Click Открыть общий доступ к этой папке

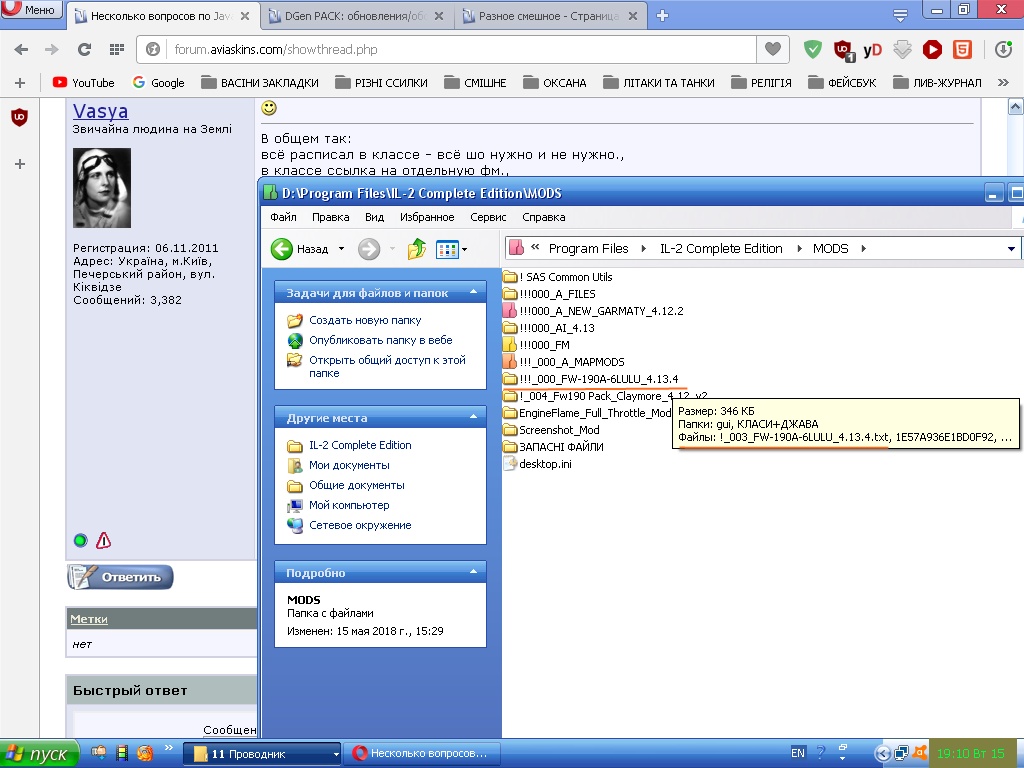point(387,366)
